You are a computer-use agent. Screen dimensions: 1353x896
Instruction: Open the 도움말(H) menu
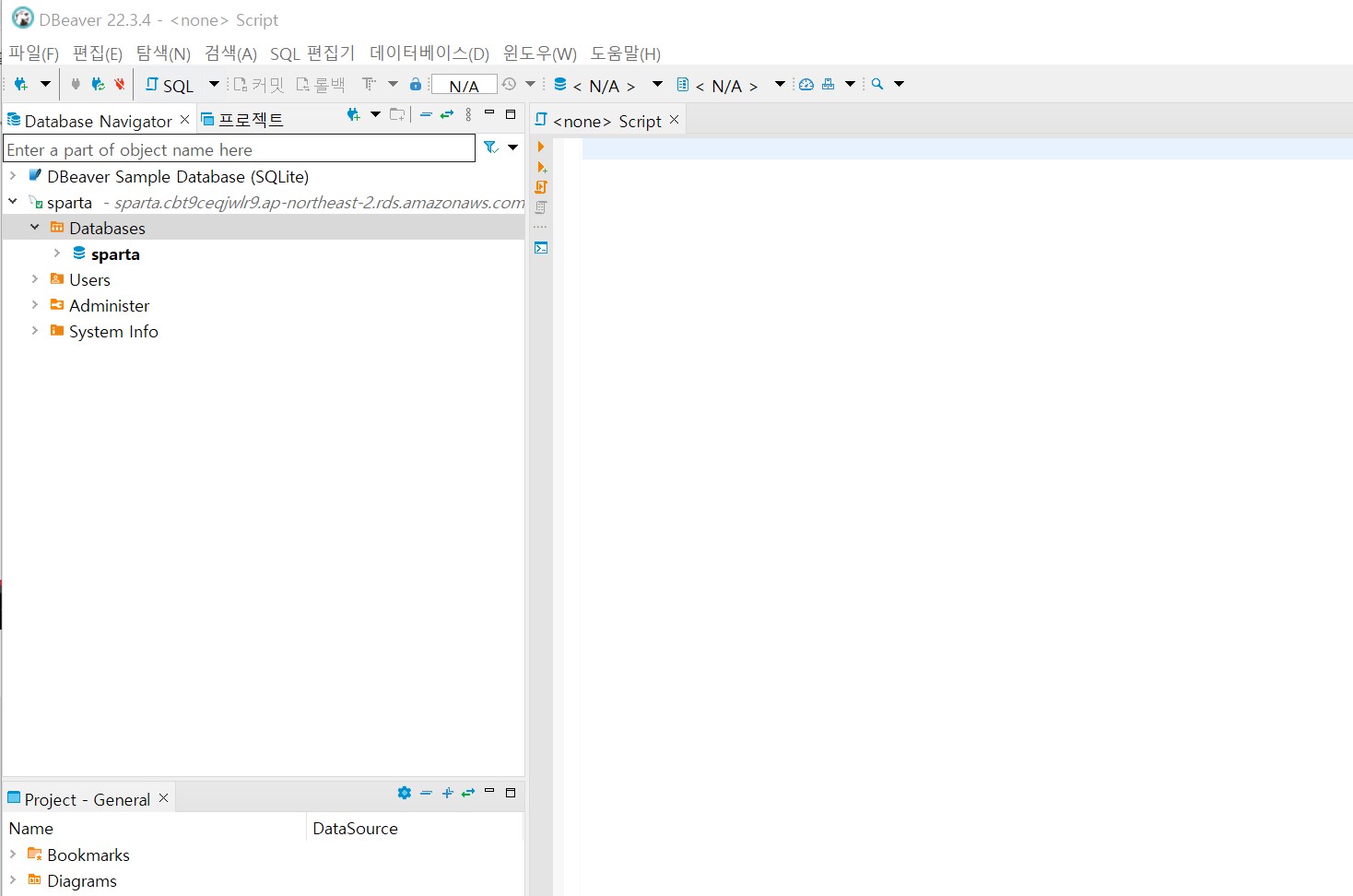[x=626, y=53]
